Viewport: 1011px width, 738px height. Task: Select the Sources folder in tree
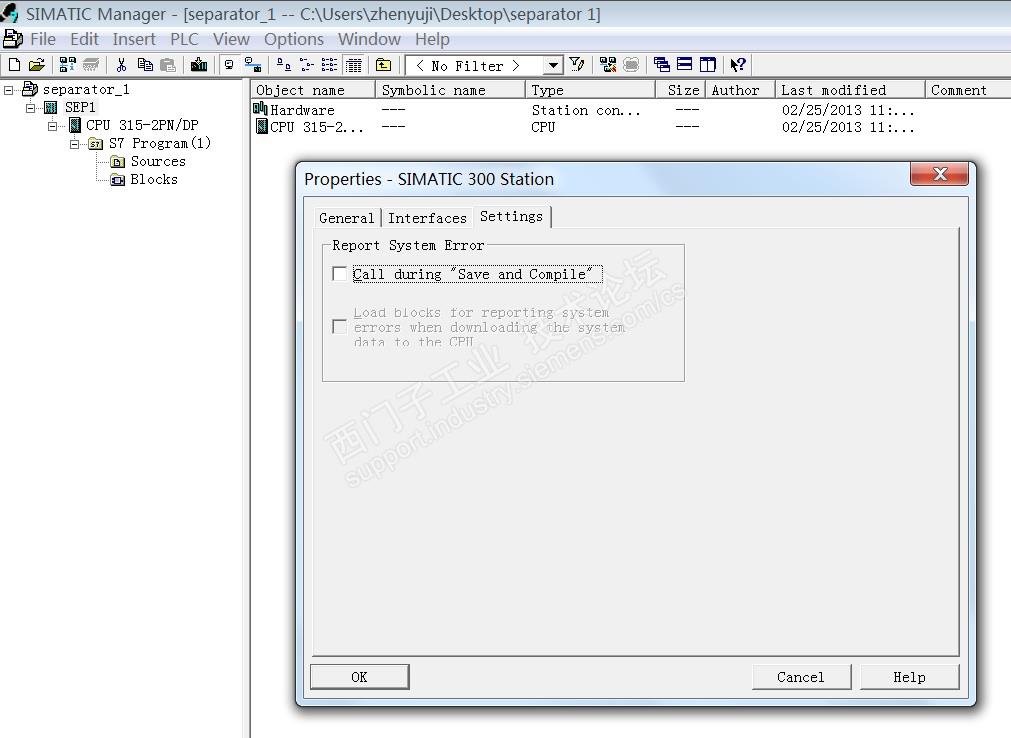158,162
